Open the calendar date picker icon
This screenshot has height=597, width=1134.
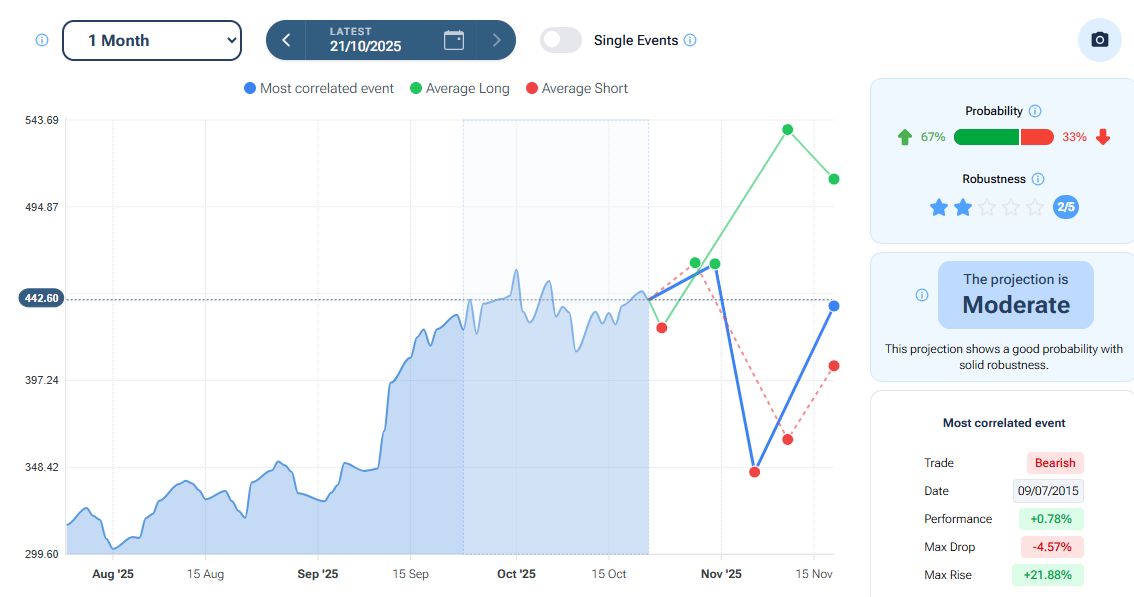click(454, 40)
